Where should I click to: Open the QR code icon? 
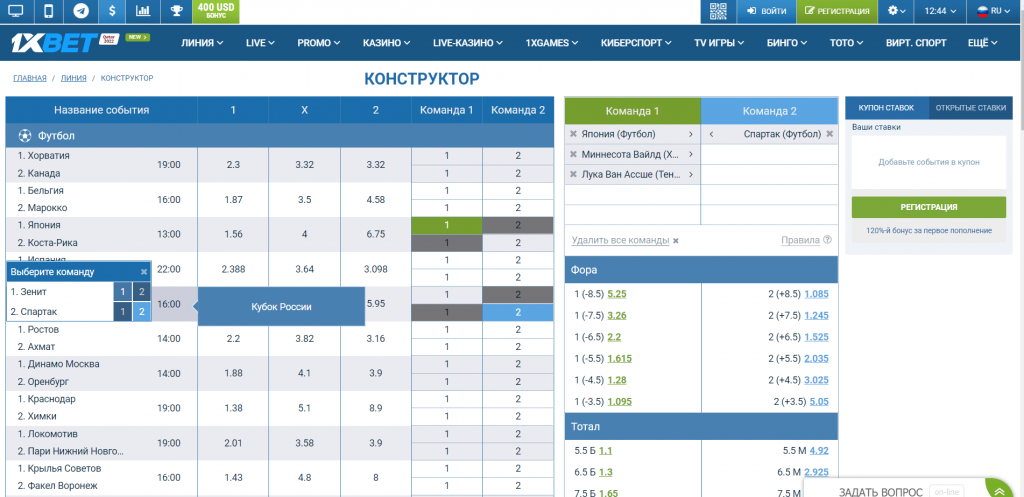pos(717,11)
